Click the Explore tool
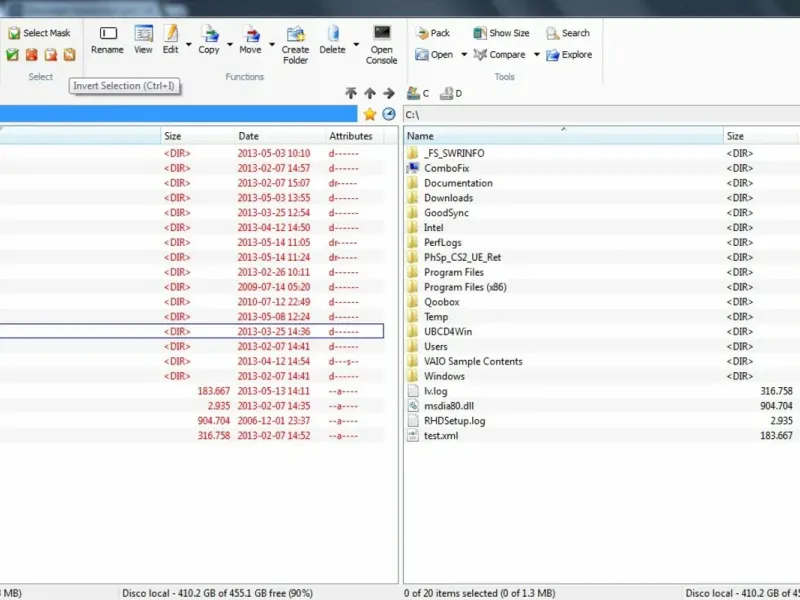 tap(569, 55)
